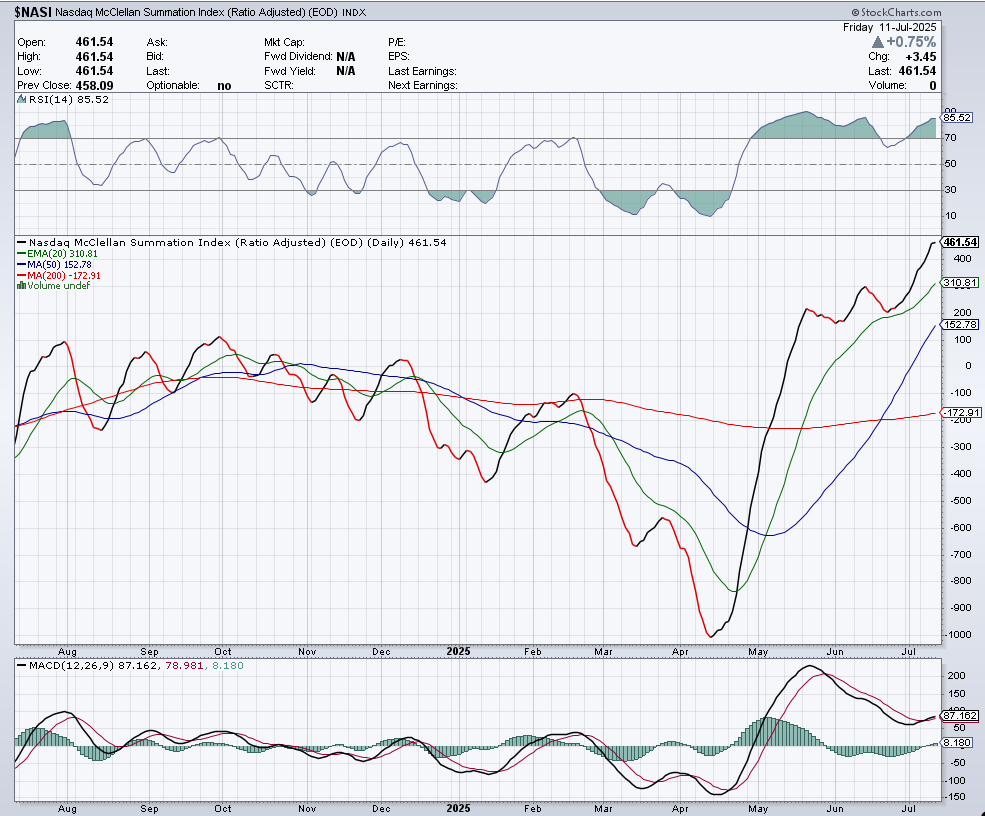Click the EMA(20) 310.81 legend entry
This screenshot has height=816, width=985.
point(58,254)
